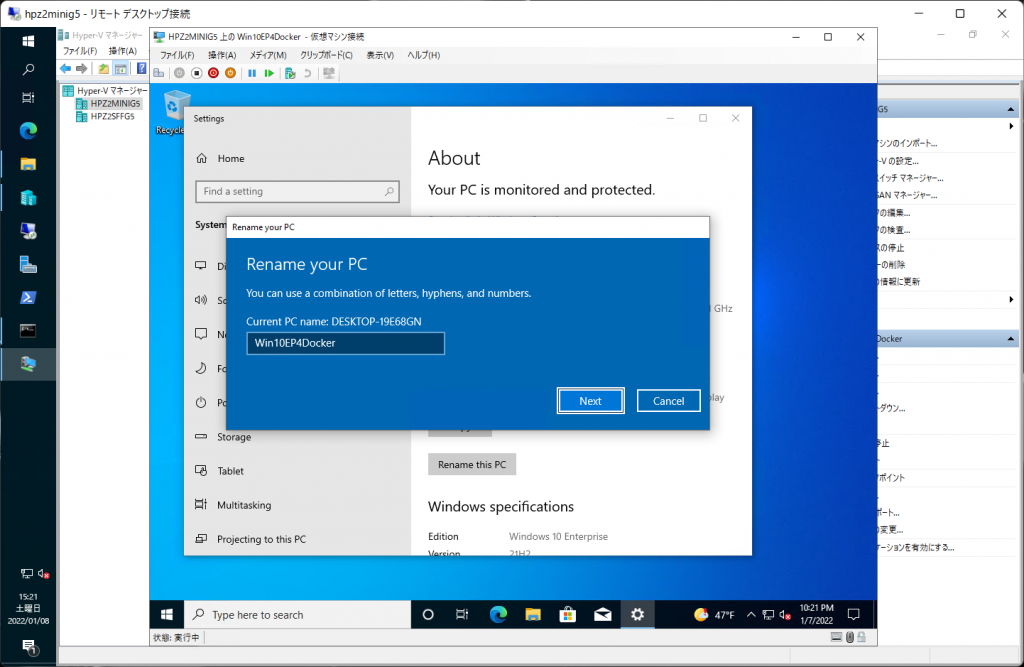Open Microsoft Edge in host left taskbar
The width and height of the screenshot is (1024, 667).
point(28,131)
